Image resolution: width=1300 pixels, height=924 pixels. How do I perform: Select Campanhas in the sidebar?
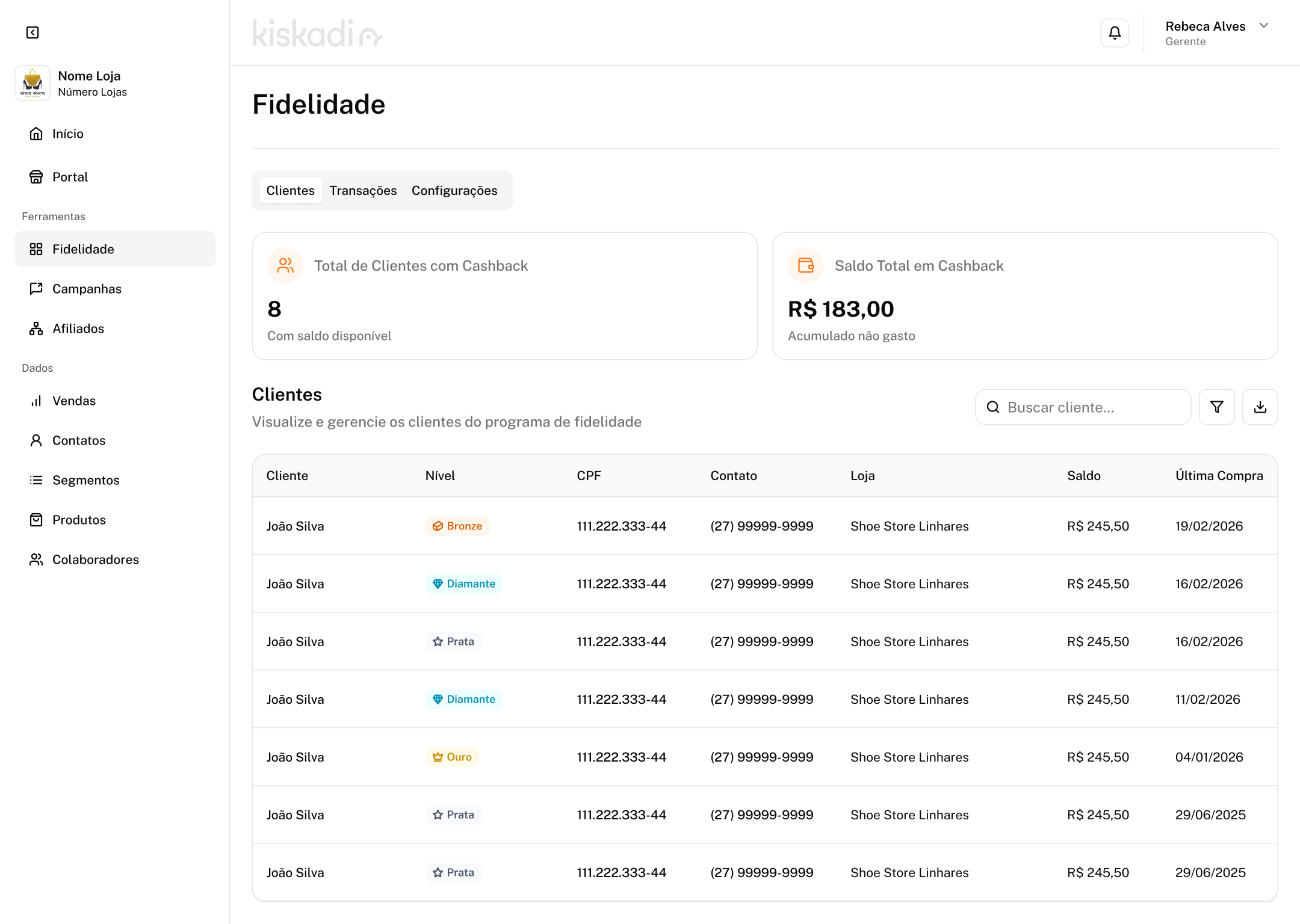click(x=115, y=289)
